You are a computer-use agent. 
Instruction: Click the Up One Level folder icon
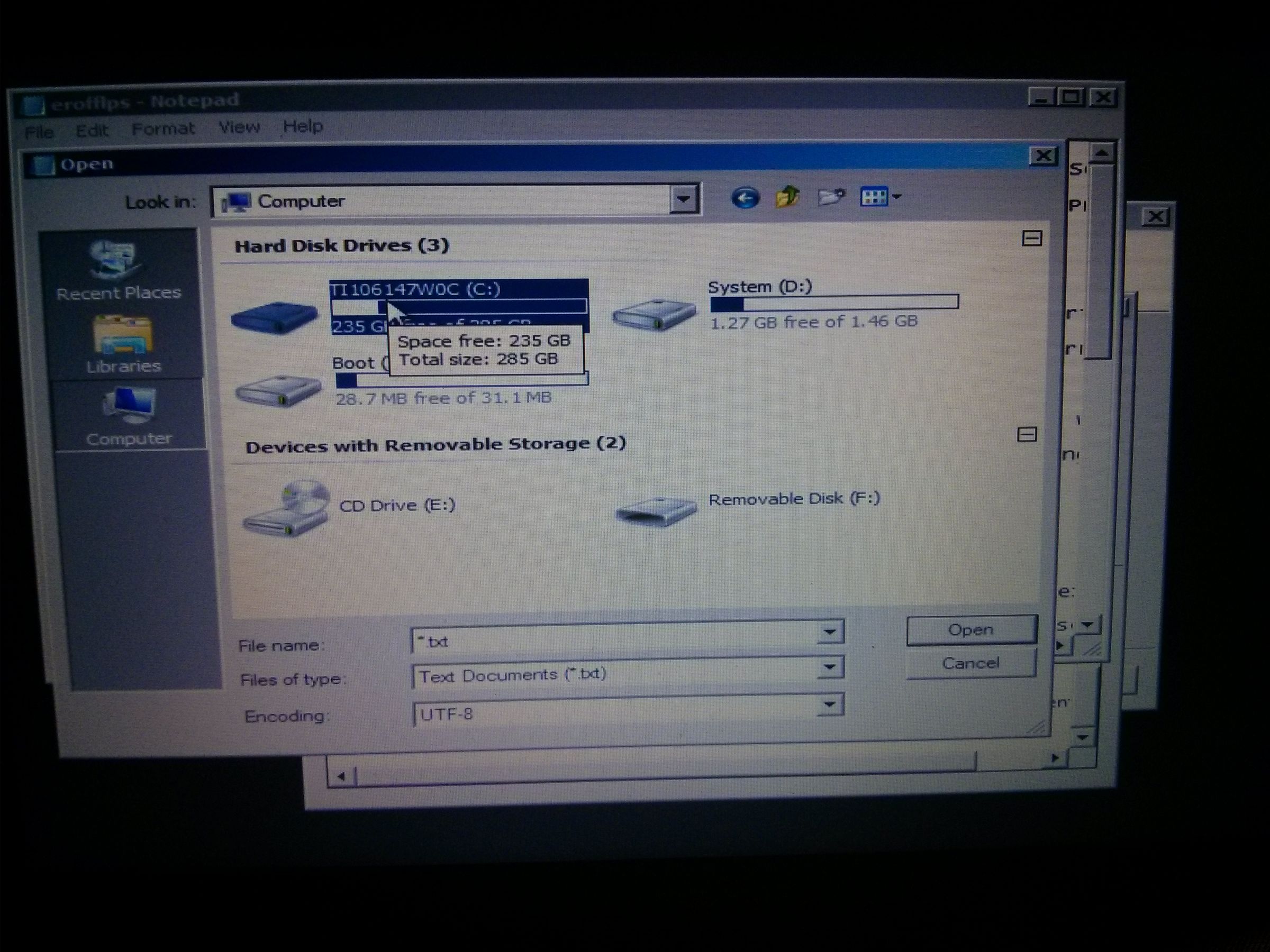788,197
